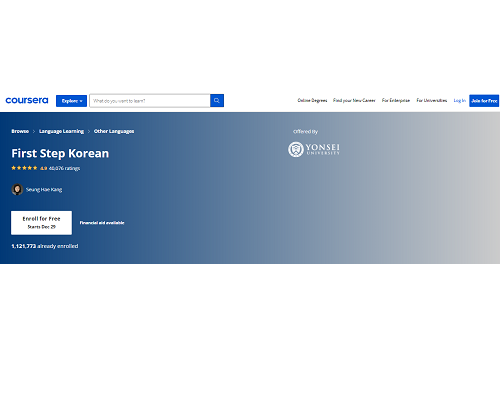This screenshot has height=400, width=500.
Task: Open the 40,076 ratings link
Action: [64, 168]
